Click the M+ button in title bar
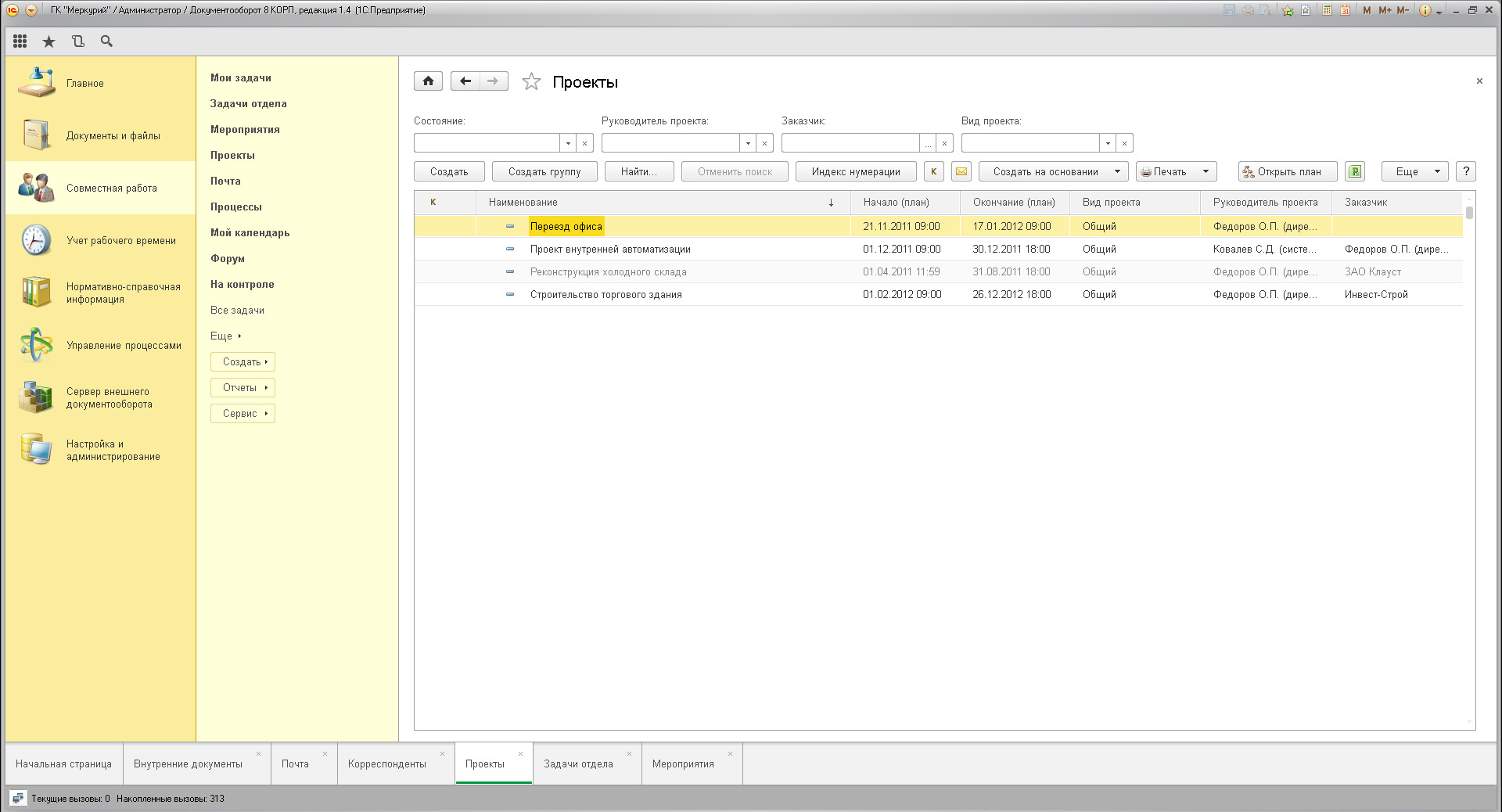Image resolution: width=1502 pixels, height=812 pixels. [1385, 10]
